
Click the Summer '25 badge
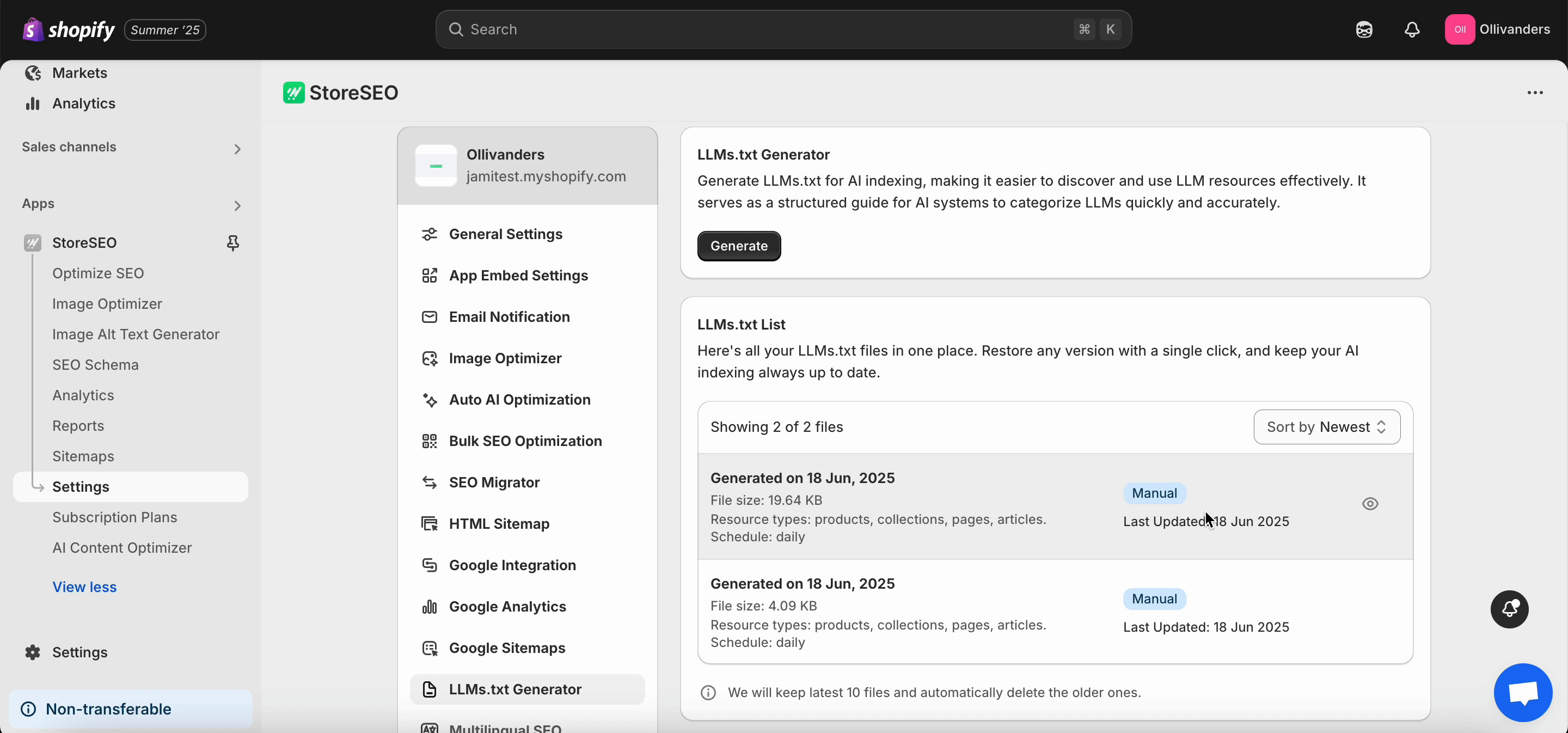pyautogui.click(x=165, y=30)
